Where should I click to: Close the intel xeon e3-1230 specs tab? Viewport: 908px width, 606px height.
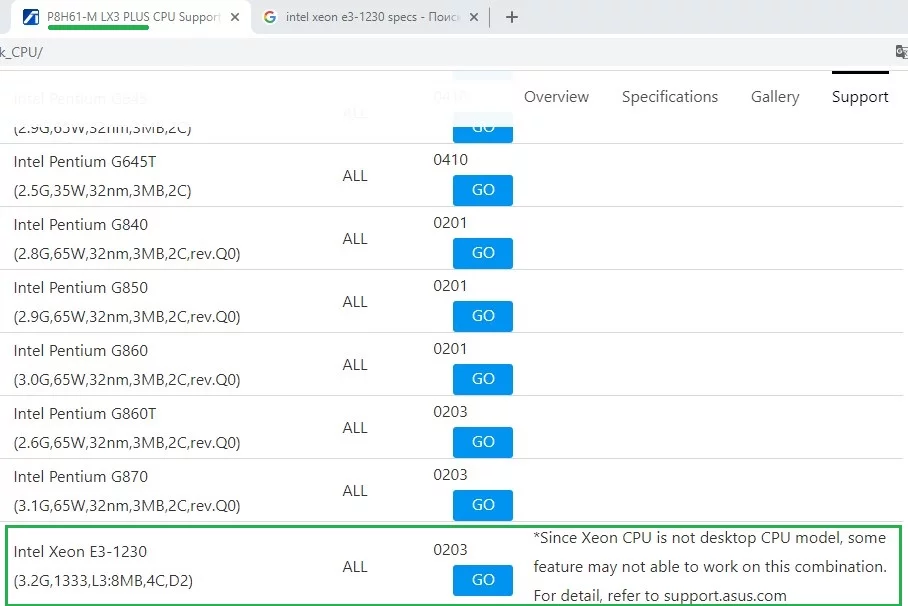click(474, 17)
